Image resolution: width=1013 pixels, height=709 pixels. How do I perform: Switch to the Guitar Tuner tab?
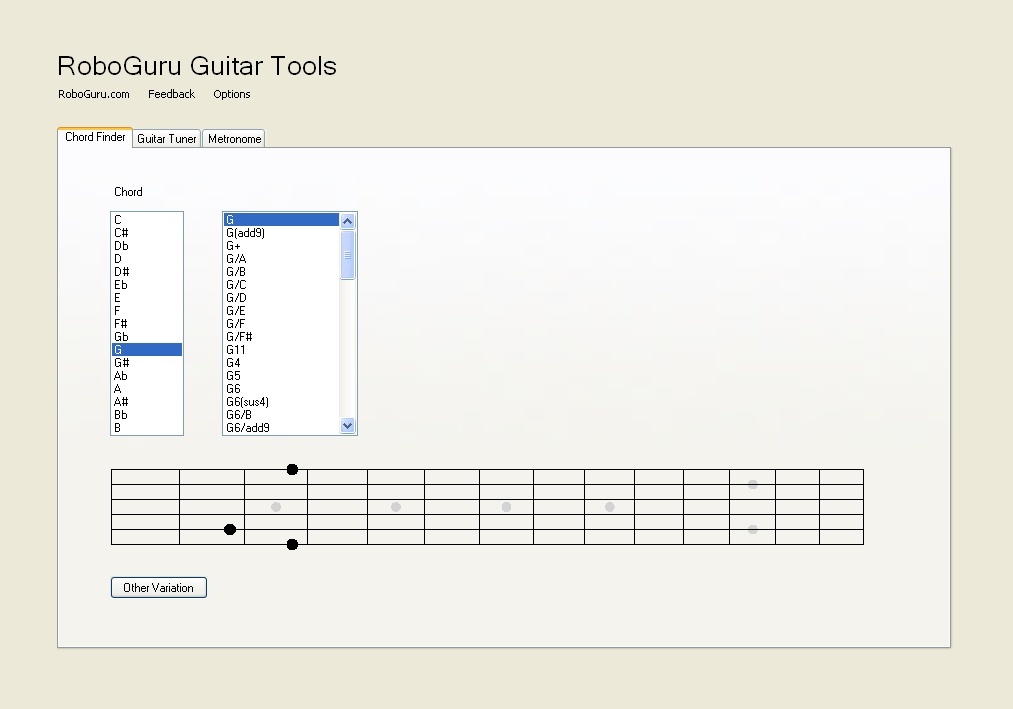(166, 138)
